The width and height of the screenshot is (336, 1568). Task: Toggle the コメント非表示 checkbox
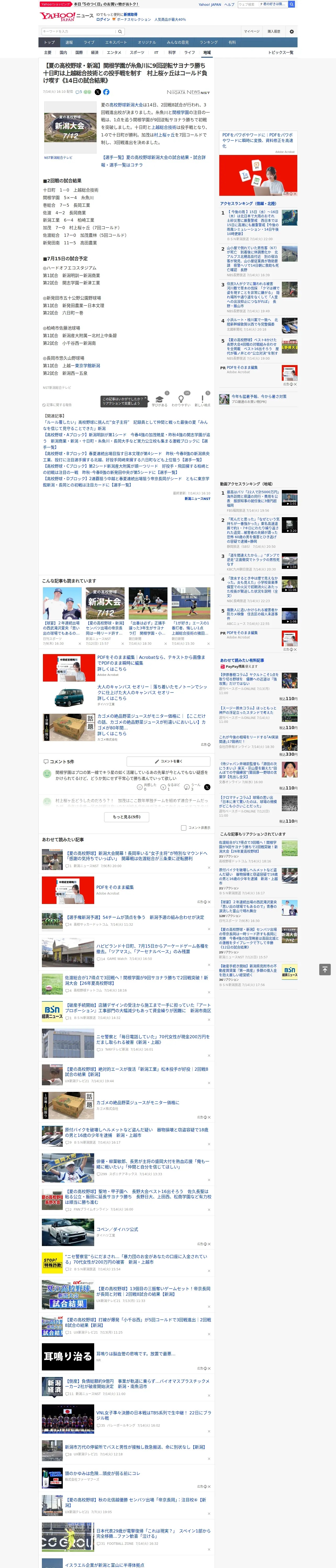(183, 828)
